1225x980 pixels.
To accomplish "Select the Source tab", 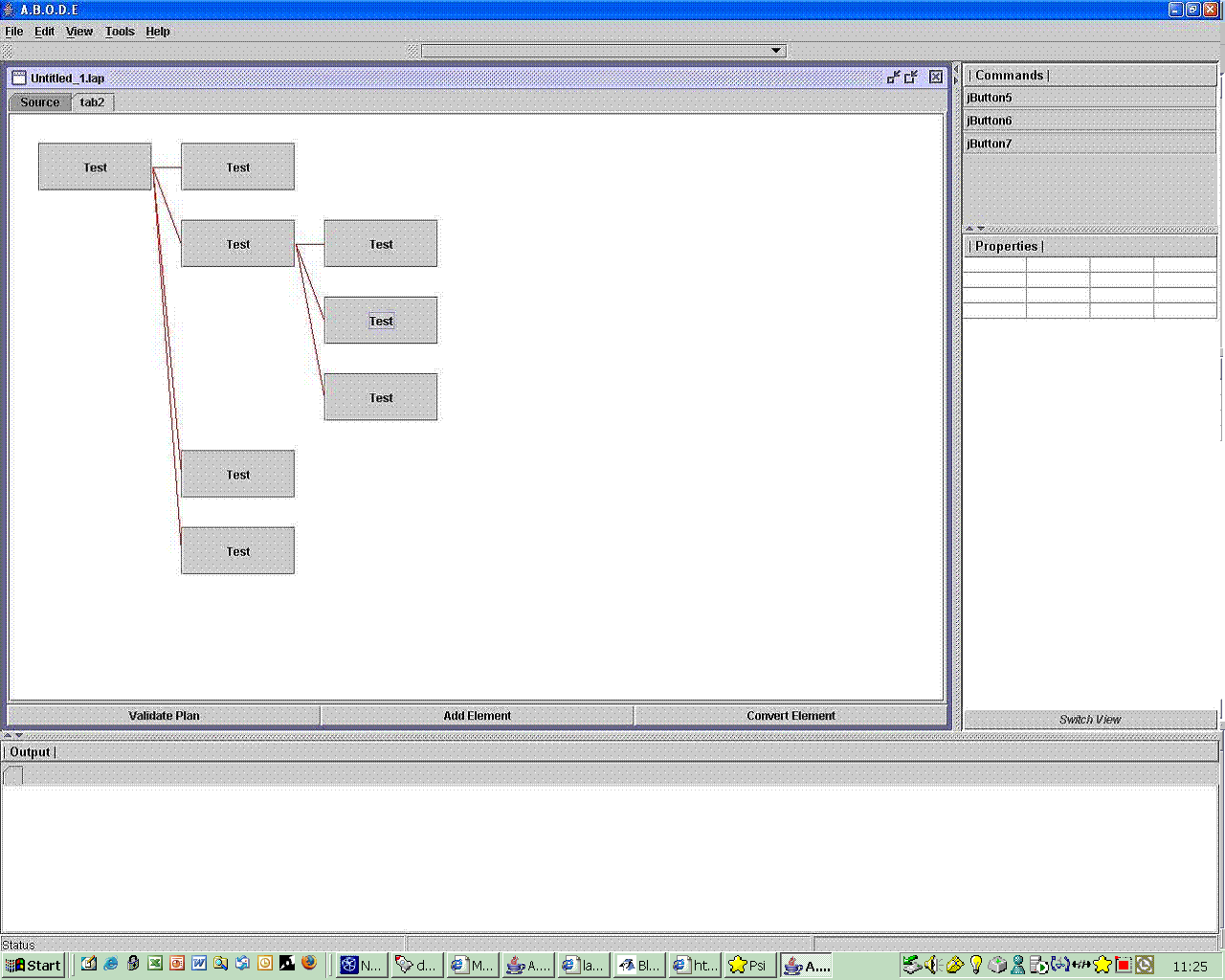I will (39, 102).
